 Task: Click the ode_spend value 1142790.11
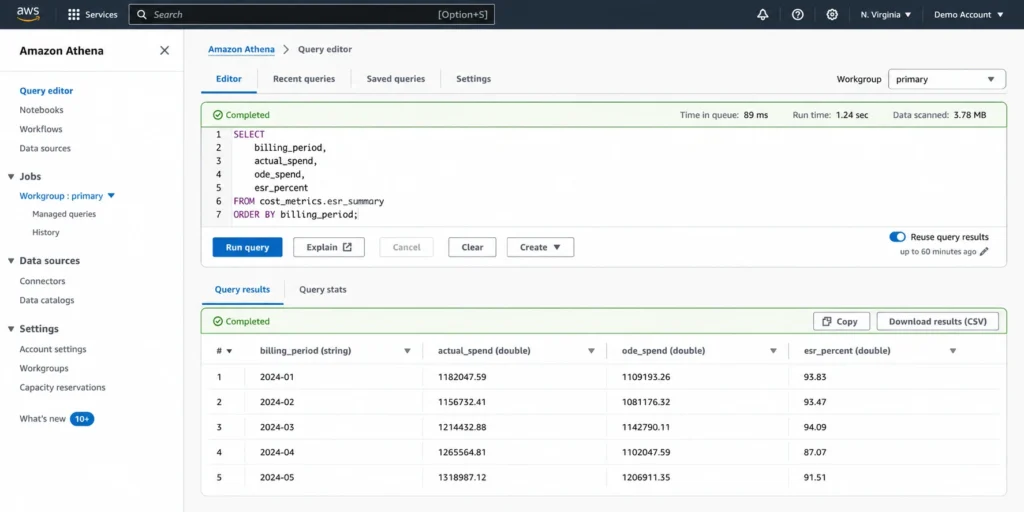click(x=647, y=427)
